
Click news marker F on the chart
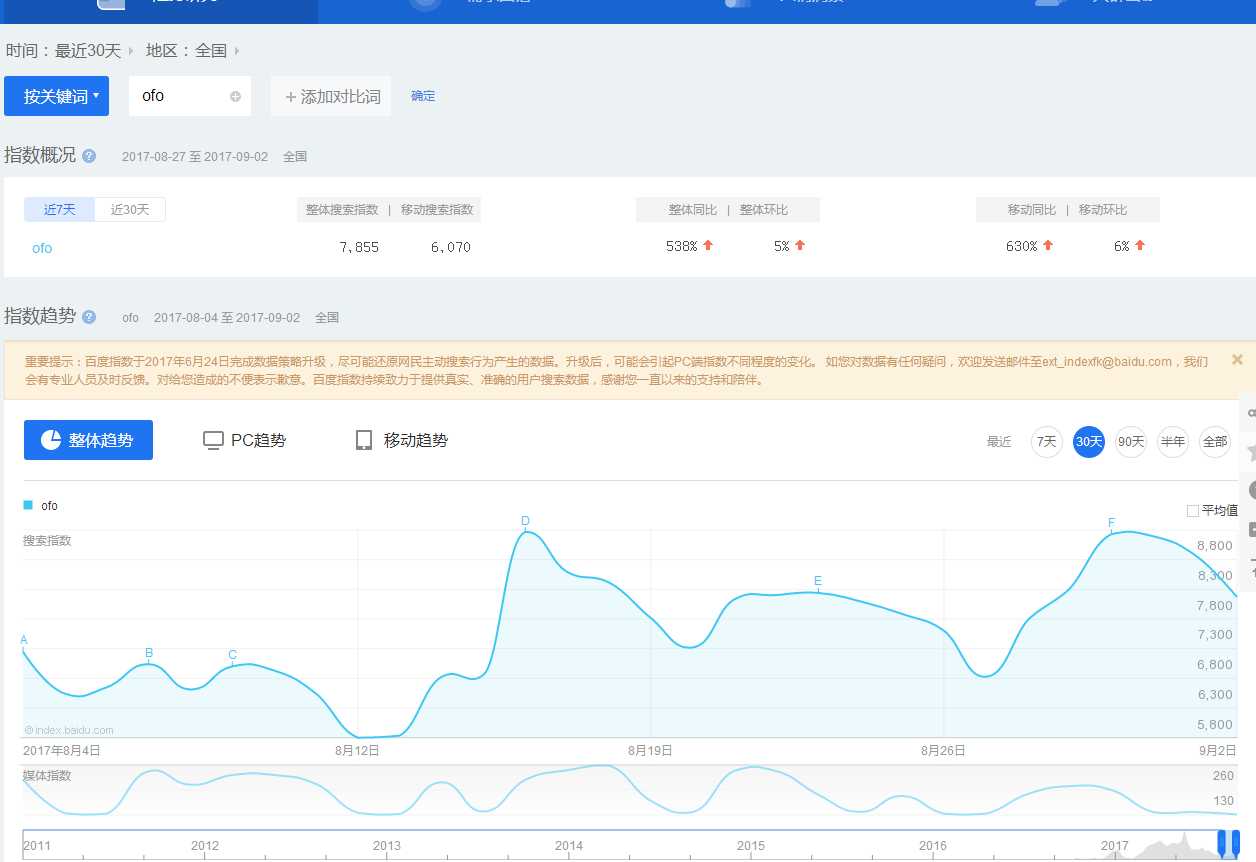coord(1111,523)
